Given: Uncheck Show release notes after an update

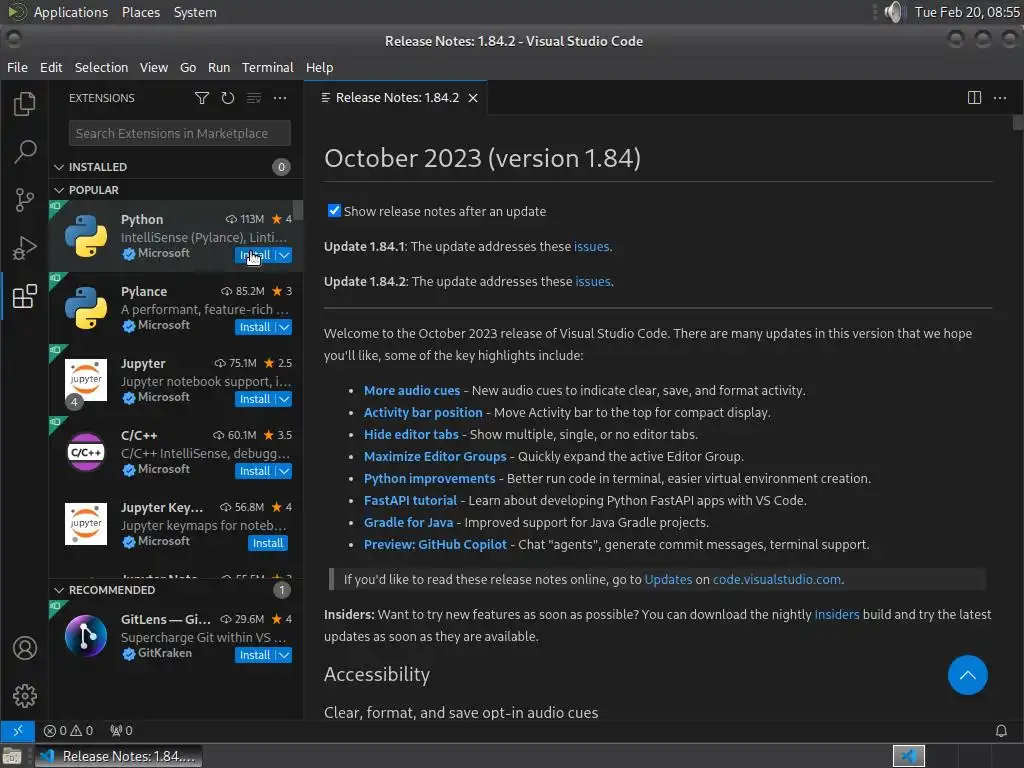Looking at the screenshot, I should point(334,211).
